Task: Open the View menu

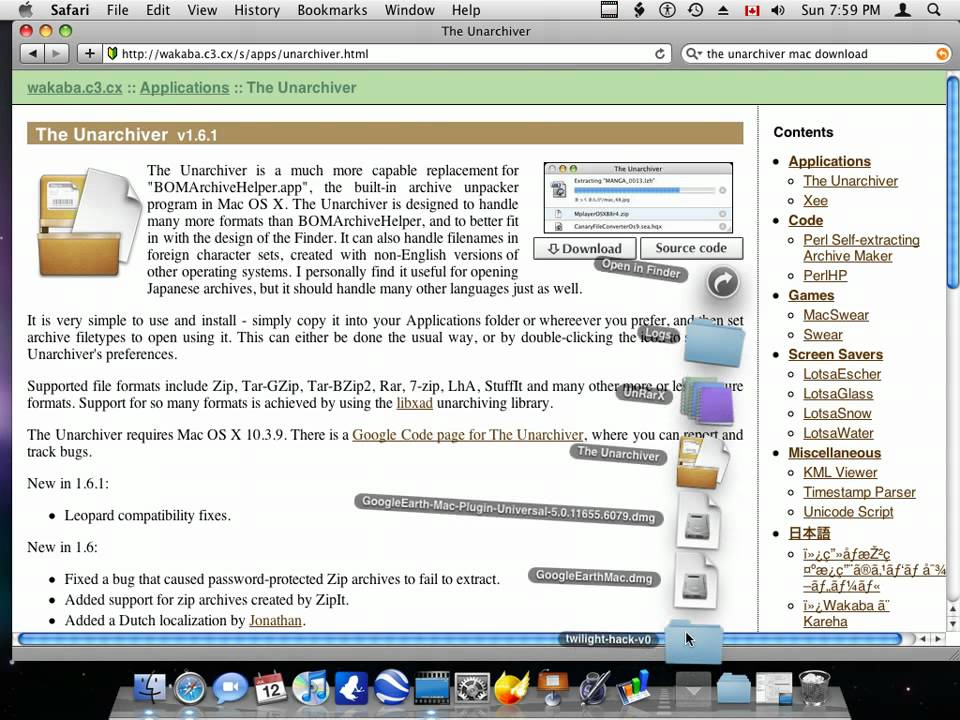Action: 202,10
